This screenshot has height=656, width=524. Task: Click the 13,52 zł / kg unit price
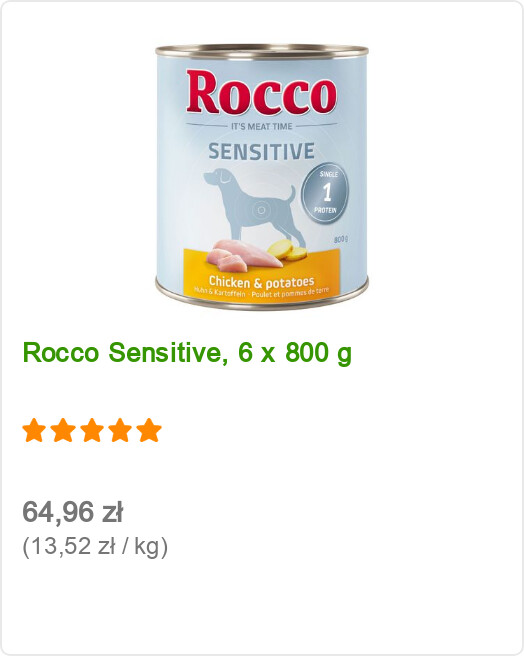pyautogui.click(x=95, y=546)
